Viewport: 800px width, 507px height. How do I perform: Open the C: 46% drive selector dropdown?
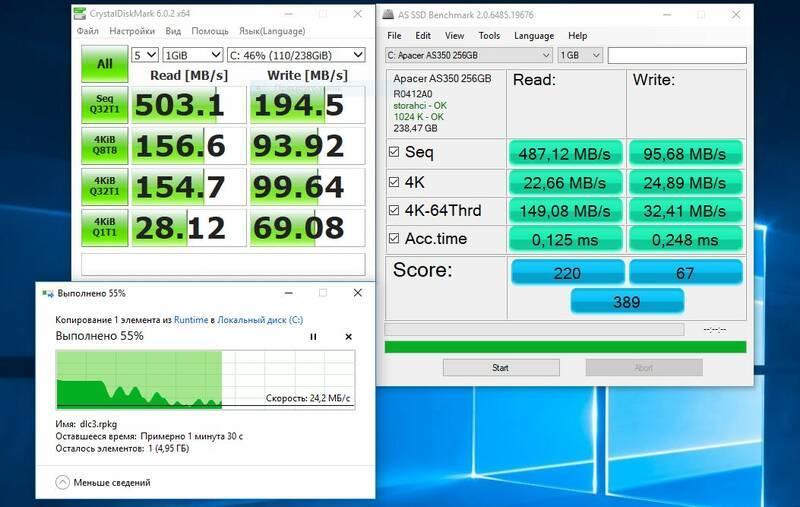click(x=296, y=55)
